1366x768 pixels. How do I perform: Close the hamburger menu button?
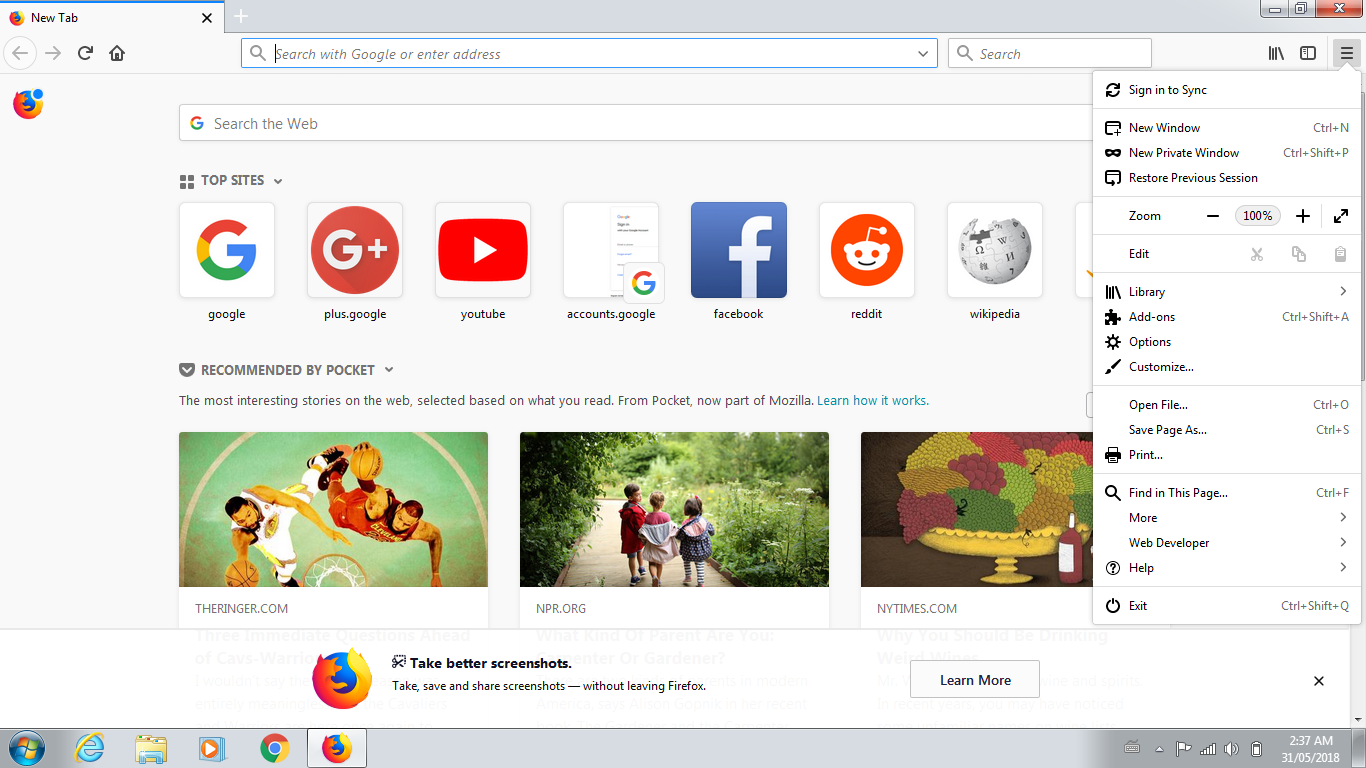click(1346, 53)
